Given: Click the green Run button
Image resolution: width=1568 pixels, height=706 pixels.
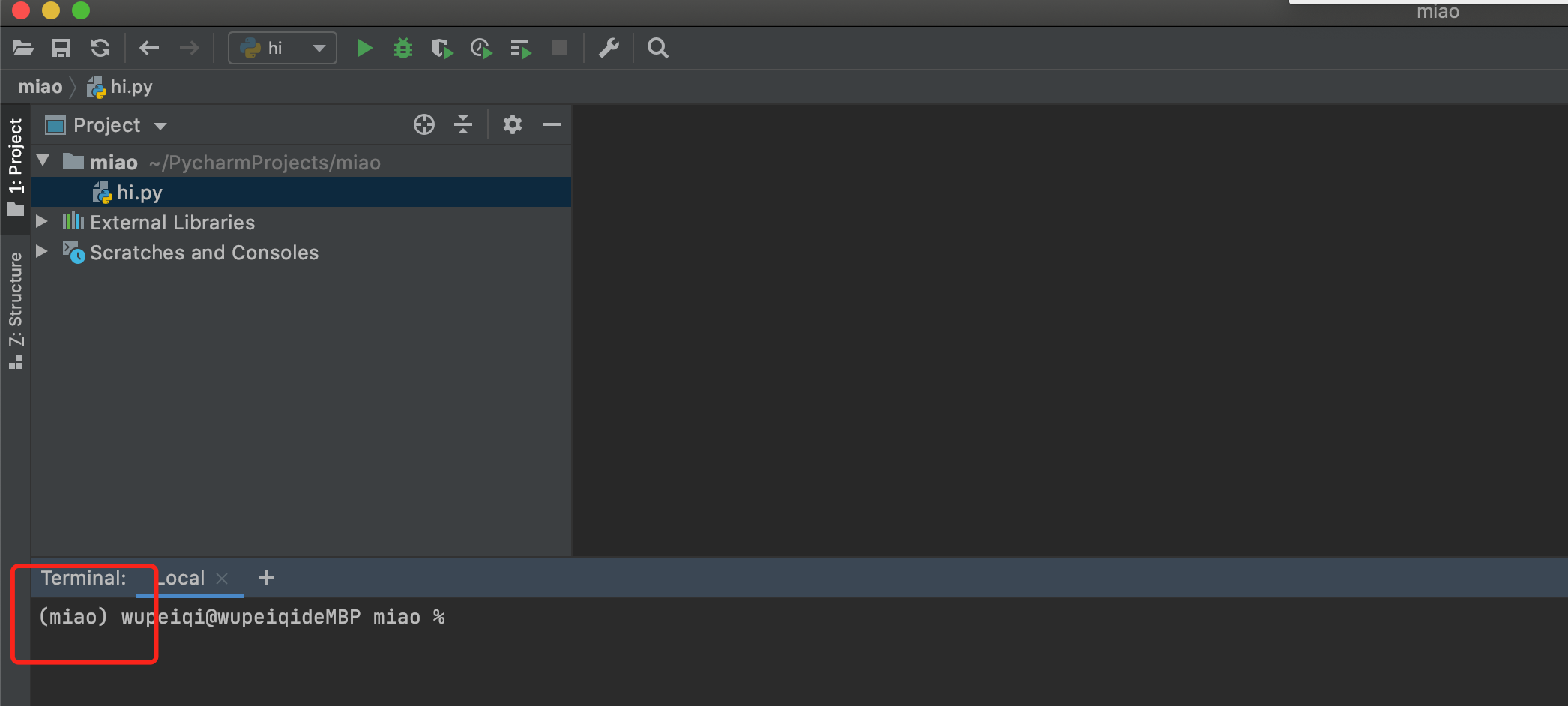Looking at the screenshot, I should pos(364,49).
